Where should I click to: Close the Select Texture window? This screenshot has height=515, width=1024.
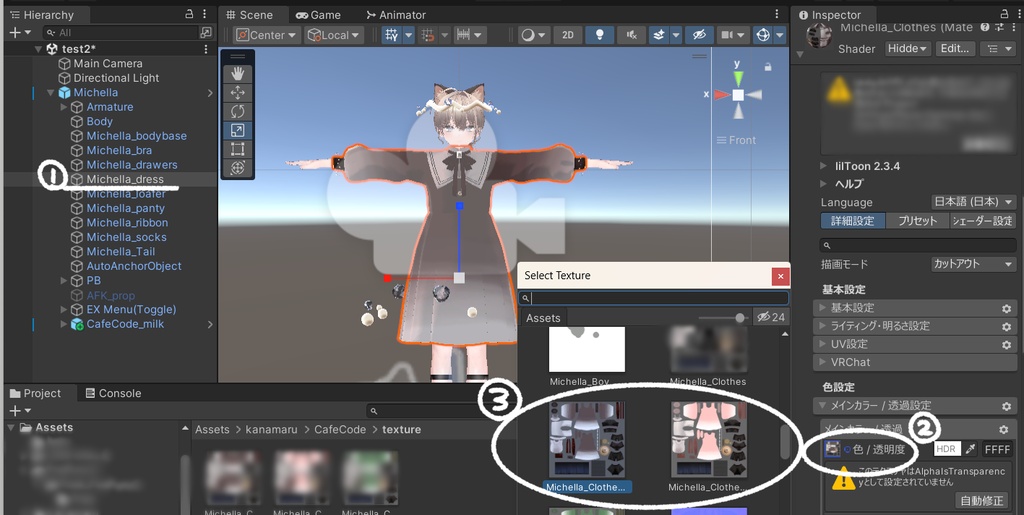point(780,277)
